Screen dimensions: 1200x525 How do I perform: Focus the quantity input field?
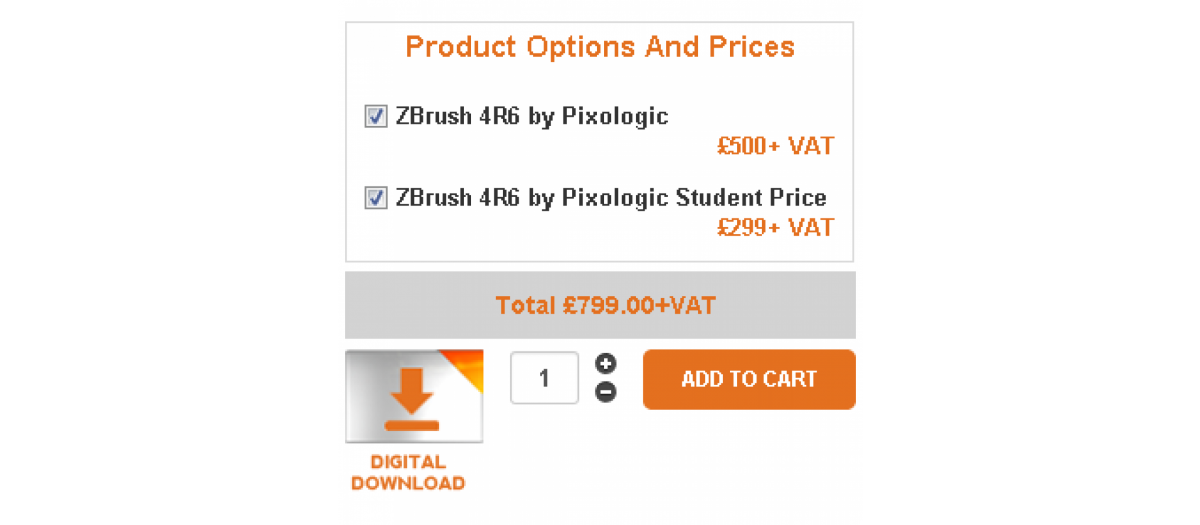point(544,378)
